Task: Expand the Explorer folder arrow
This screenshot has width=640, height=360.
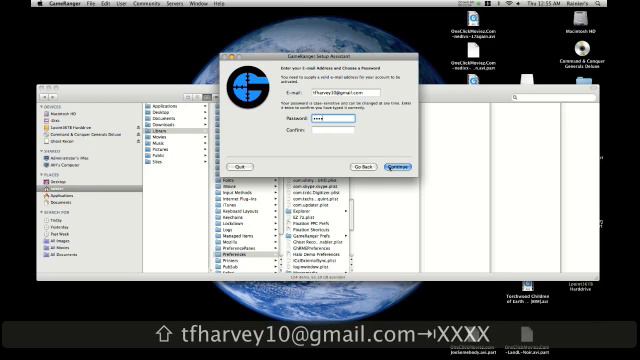Action: tap(346, 211)
